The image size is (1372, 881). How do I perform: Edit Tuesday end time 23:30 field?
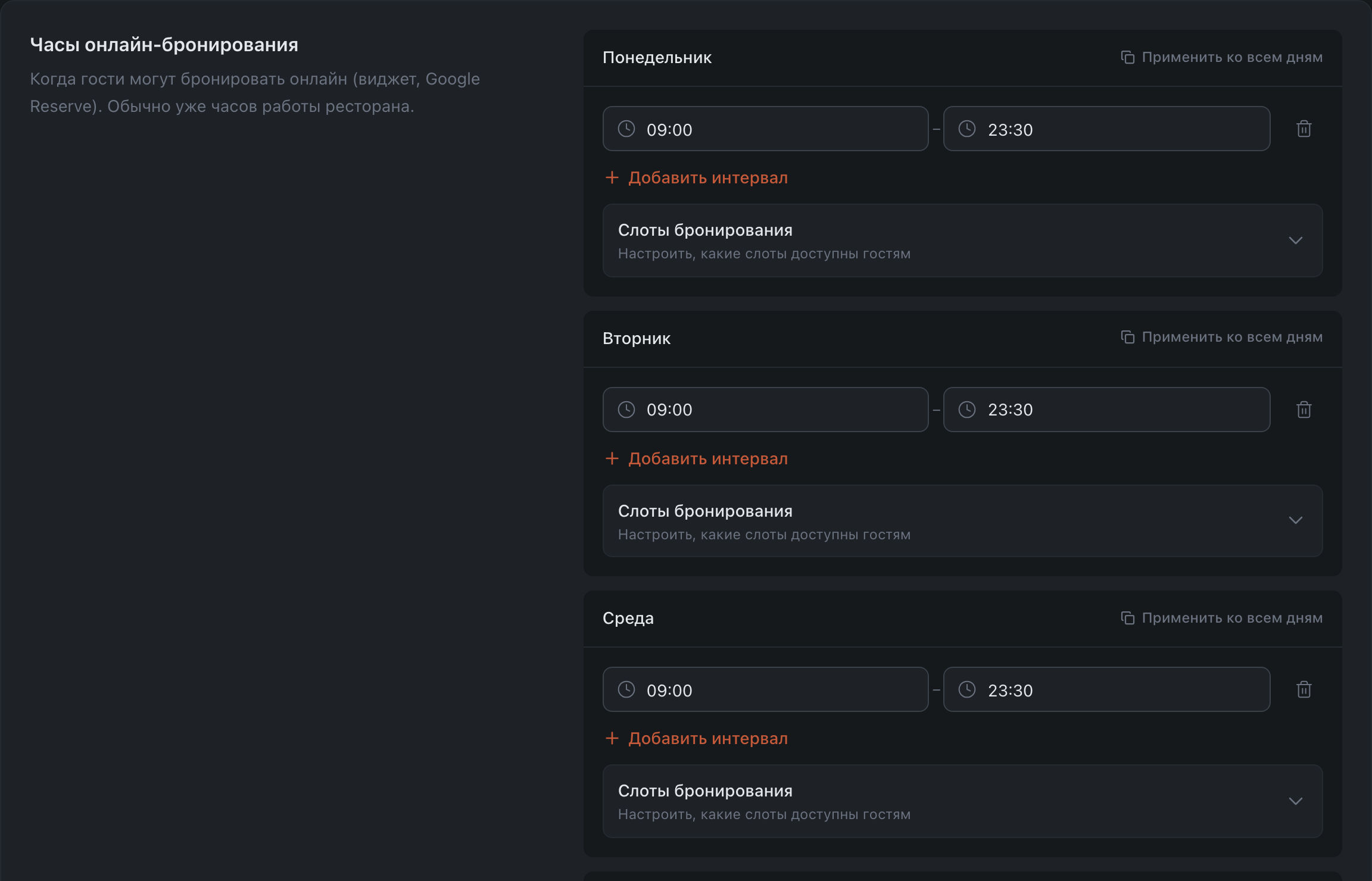[1106, 410]
